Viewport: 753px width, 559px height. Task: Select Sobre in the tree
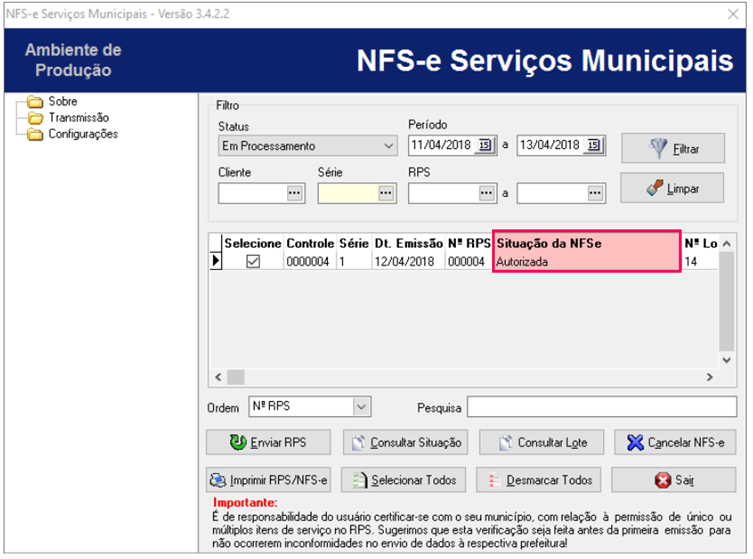[62, 102]
